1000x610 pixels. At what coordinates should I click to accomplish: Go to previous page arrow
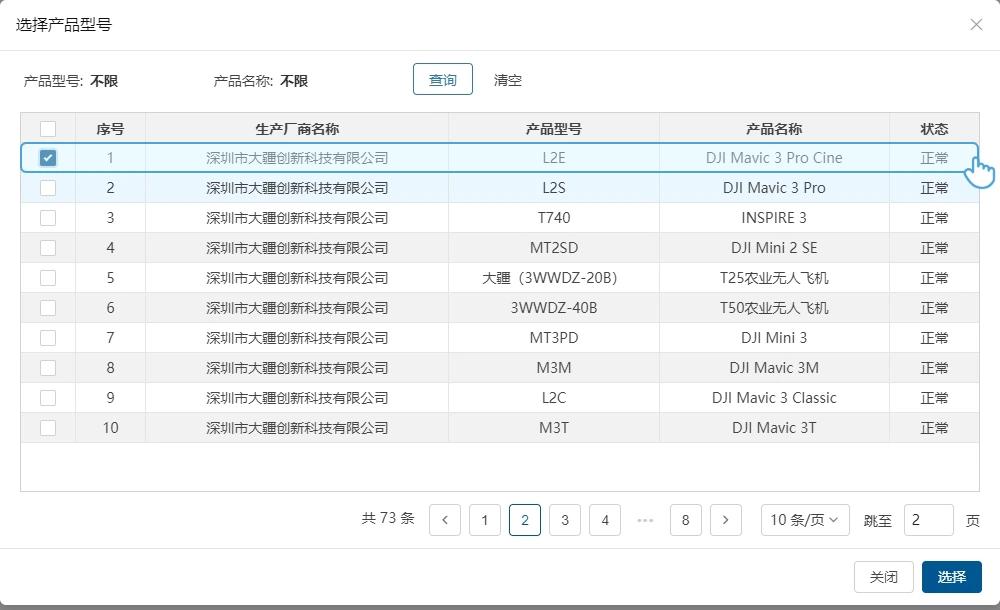pos(445,520)
